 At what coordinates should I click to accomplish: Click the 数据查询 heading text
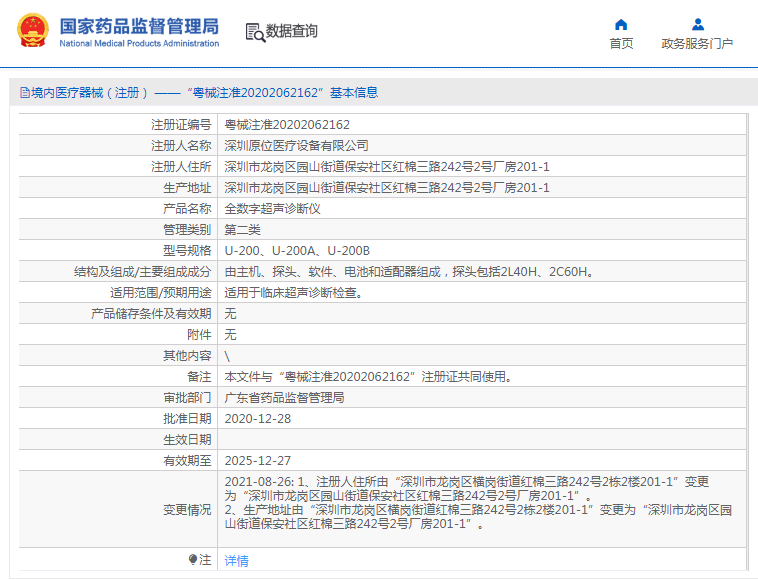click(292, 31)
